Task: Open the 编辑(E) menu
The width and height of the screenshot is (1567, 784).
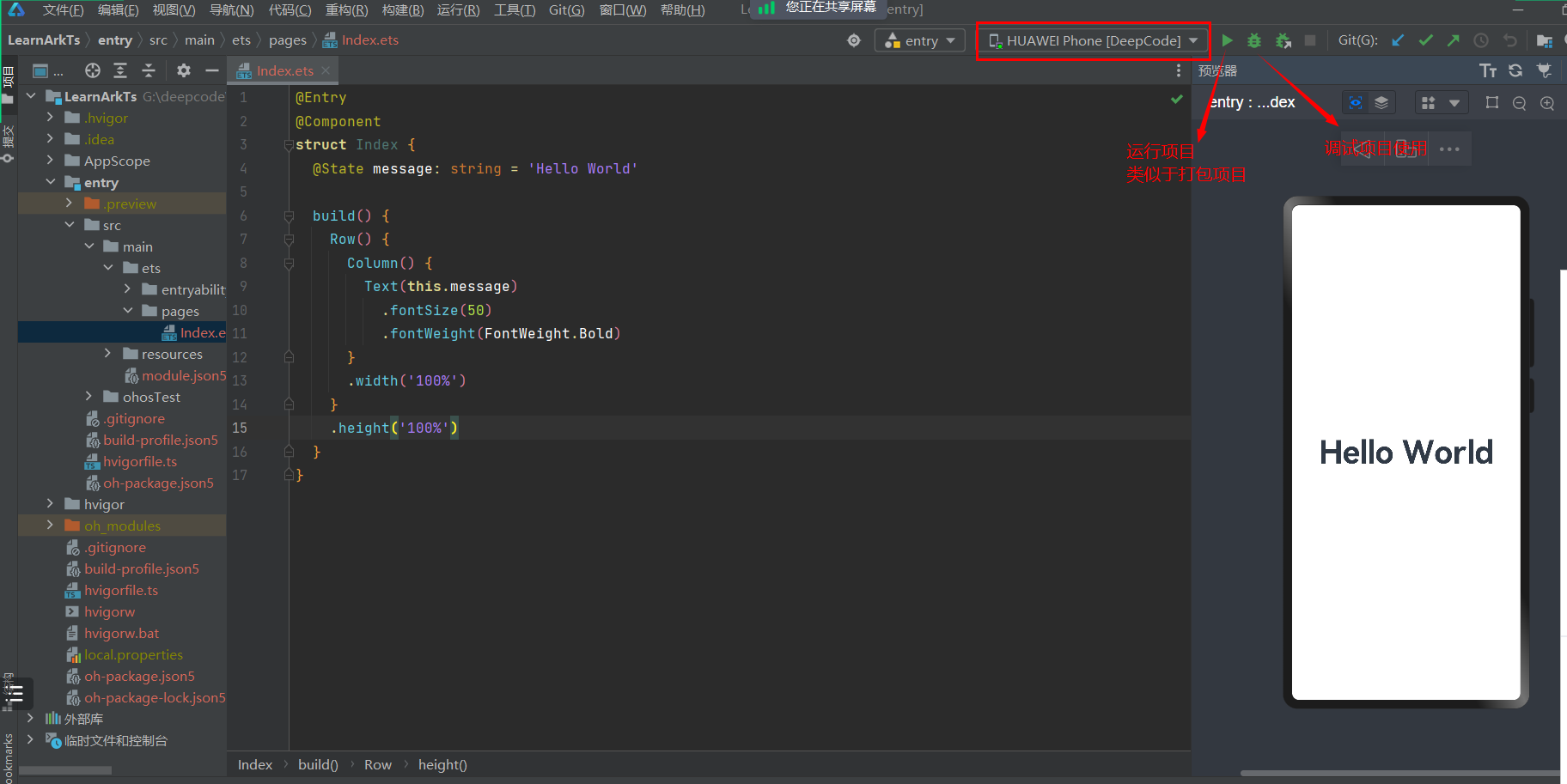Action: tap(118, 10)
